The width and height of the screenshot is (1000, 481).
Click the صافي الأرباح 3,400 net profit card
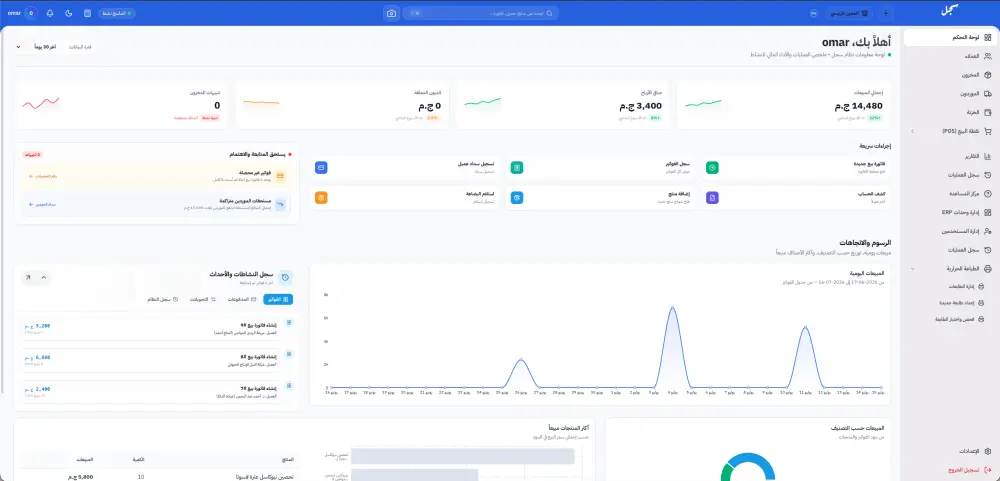(563, 105)
